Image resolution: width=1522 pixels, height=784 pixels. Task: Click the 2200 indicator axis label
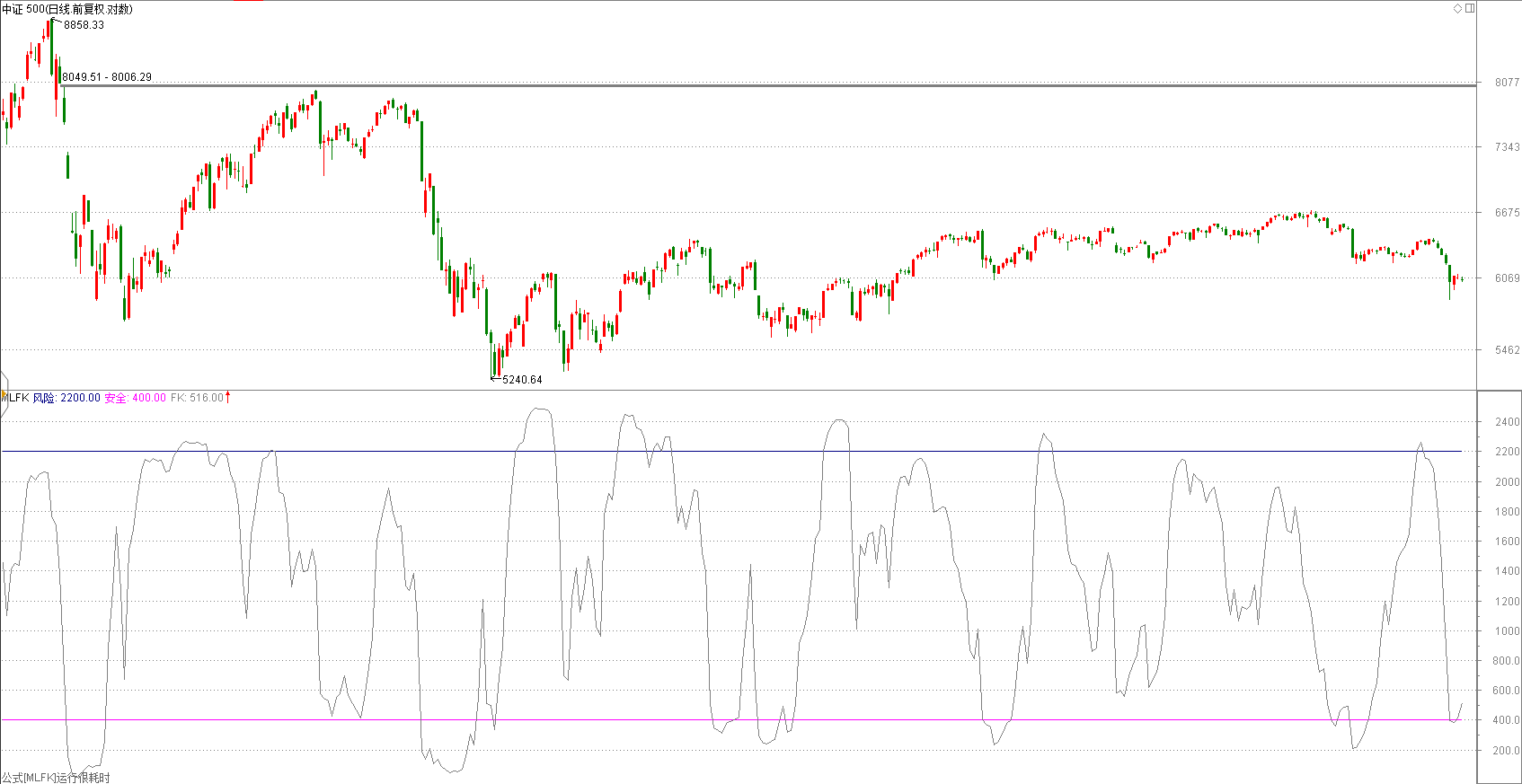pyautogui.click(x=1507, y=452)
